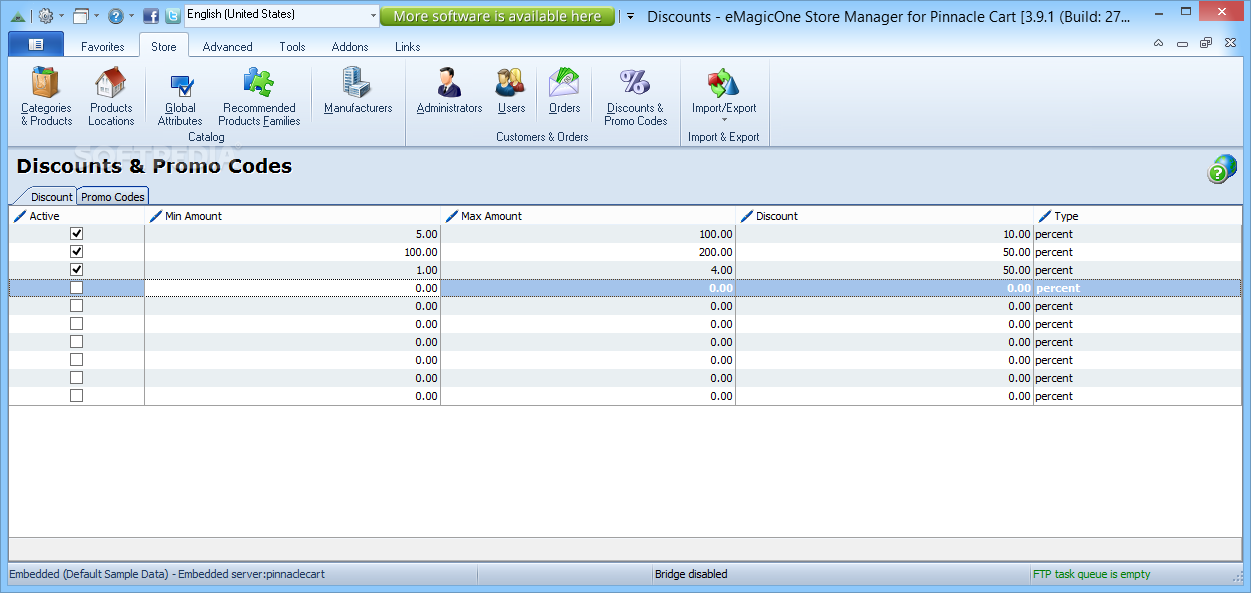The height and width of the screenshot is (593, 1251).
Task: Click the blue question-mark help icon
Action: click(115, 16)
